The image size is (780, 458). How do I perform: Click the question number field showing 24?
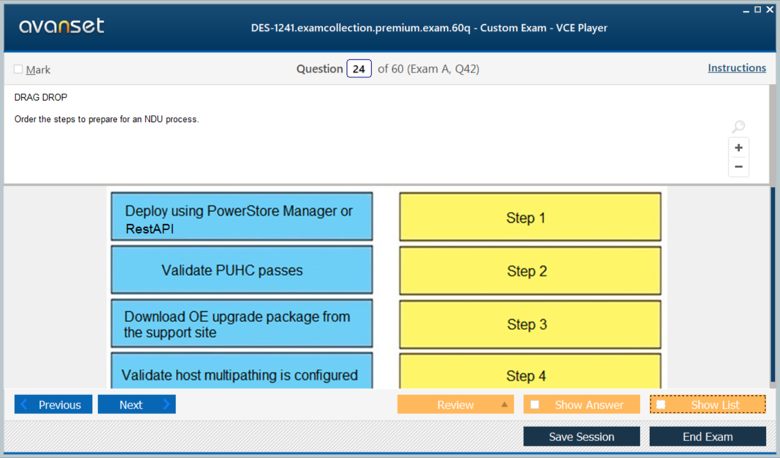pos(359,69)
